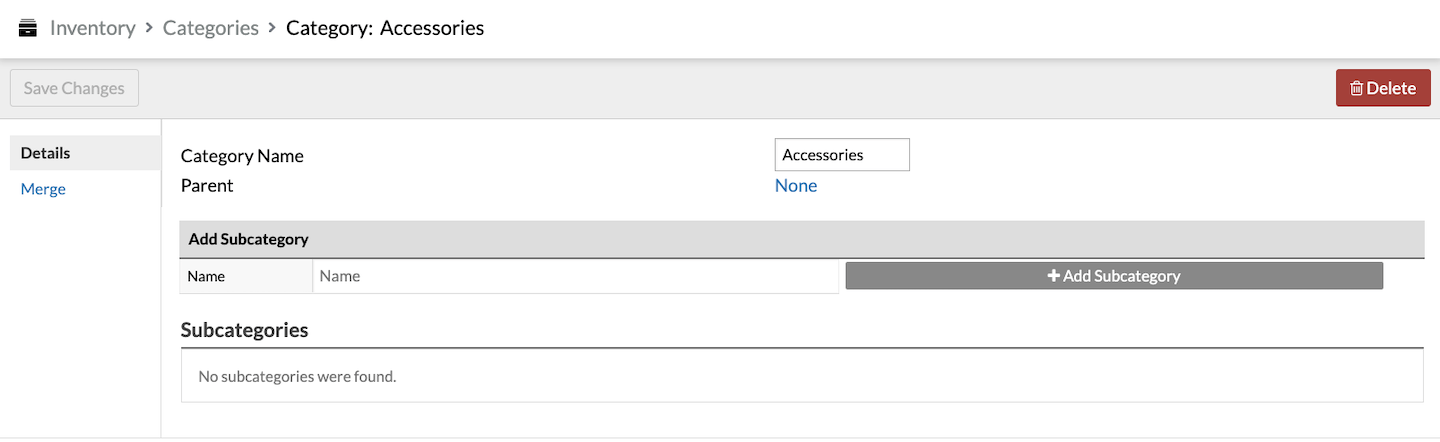Click the chevron after Inventory breadcrumb
The height and width of the screenshot is (442, 1440).
click(149, 28)
